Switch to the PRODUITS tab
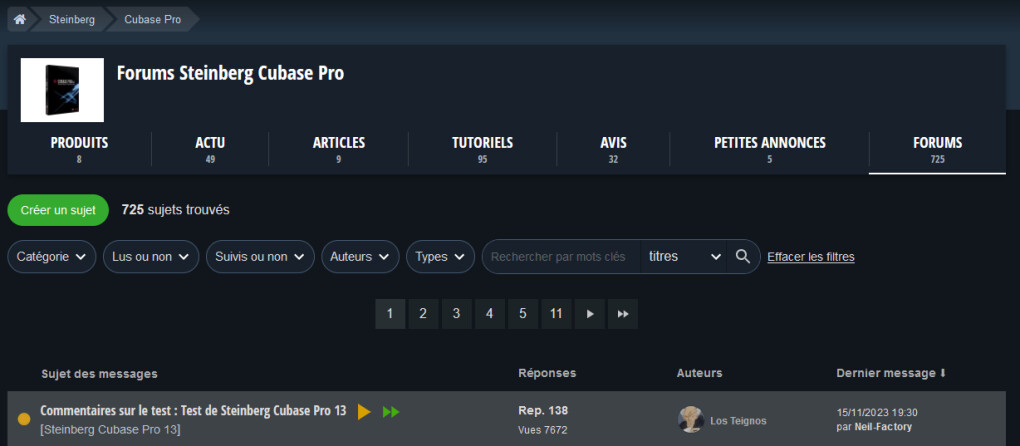 coord(79,150)
